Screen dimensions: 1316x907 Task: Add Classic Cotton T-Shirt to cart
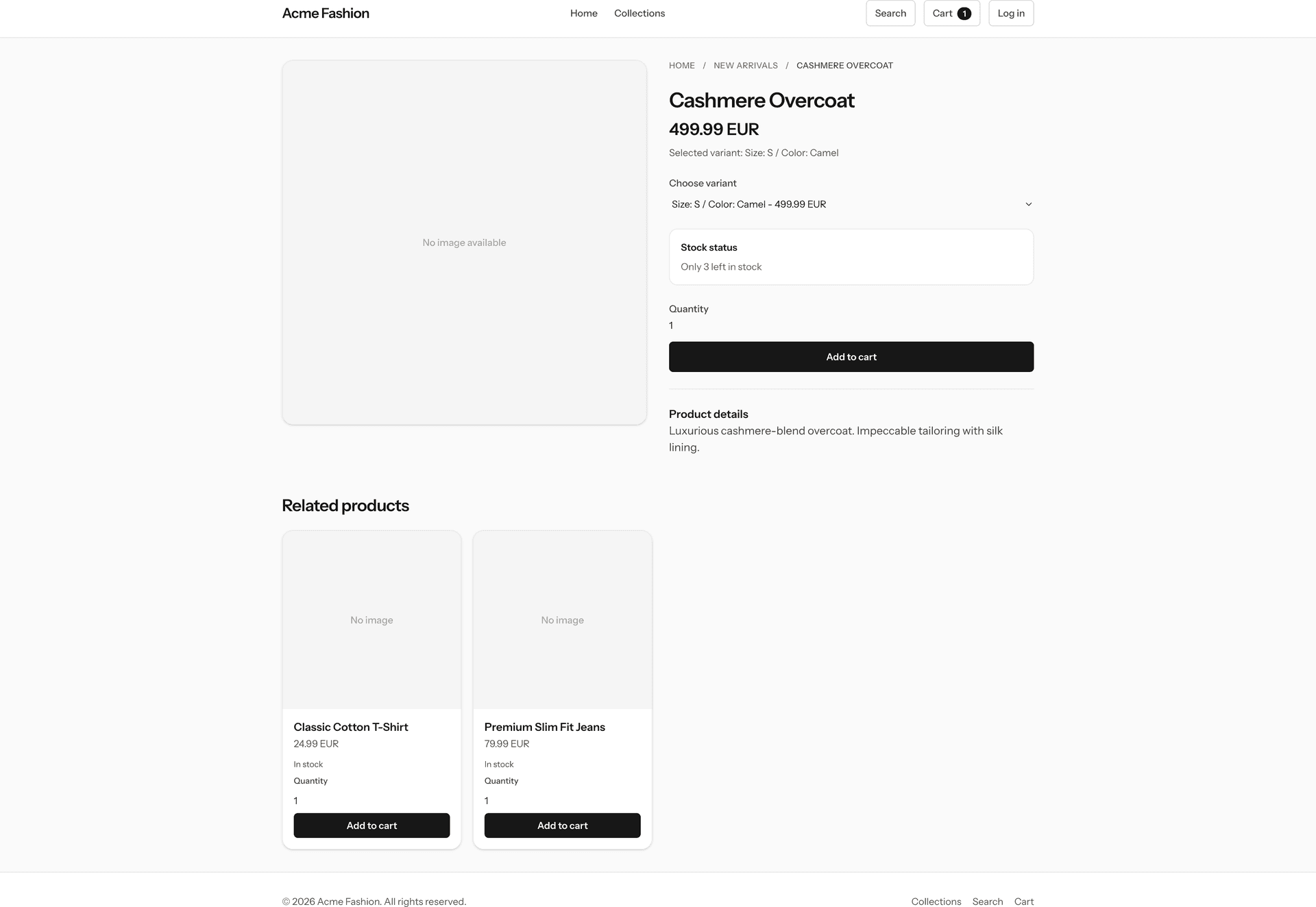371,825
